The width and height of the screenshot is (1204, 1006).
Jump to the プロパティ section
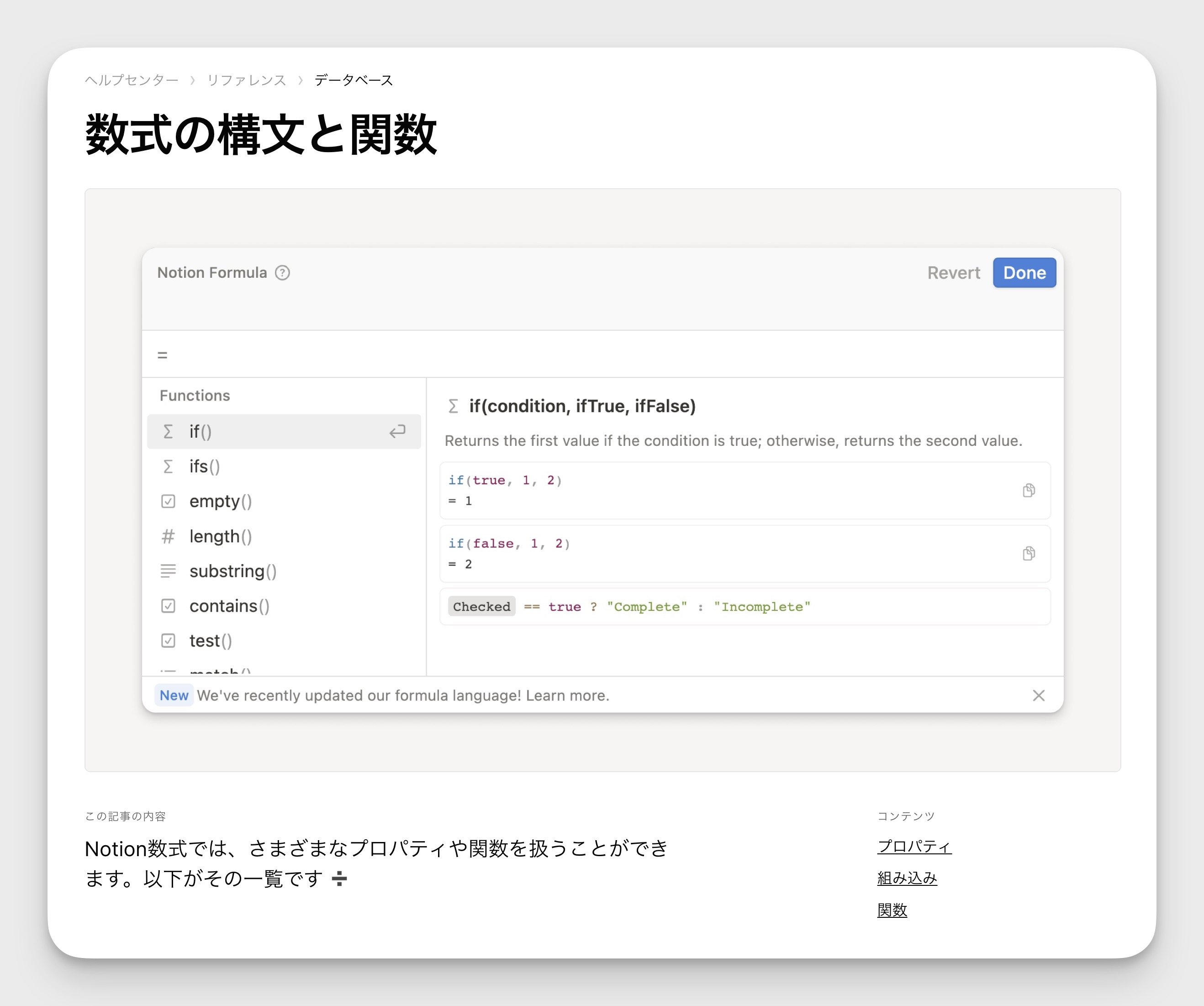pyautogui.click(x=914, y=847)
